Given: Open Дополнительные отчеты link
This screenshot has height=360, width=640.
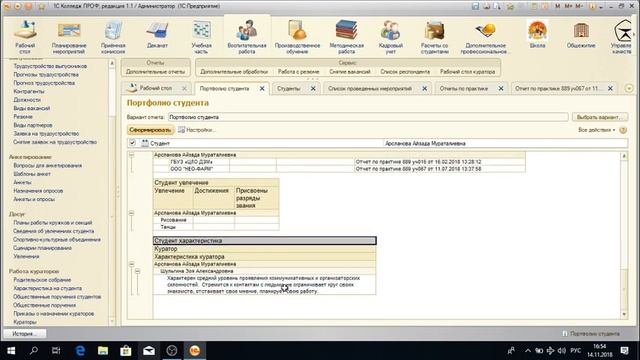Looking at the screenshot, I should click(x=156, y=71).
